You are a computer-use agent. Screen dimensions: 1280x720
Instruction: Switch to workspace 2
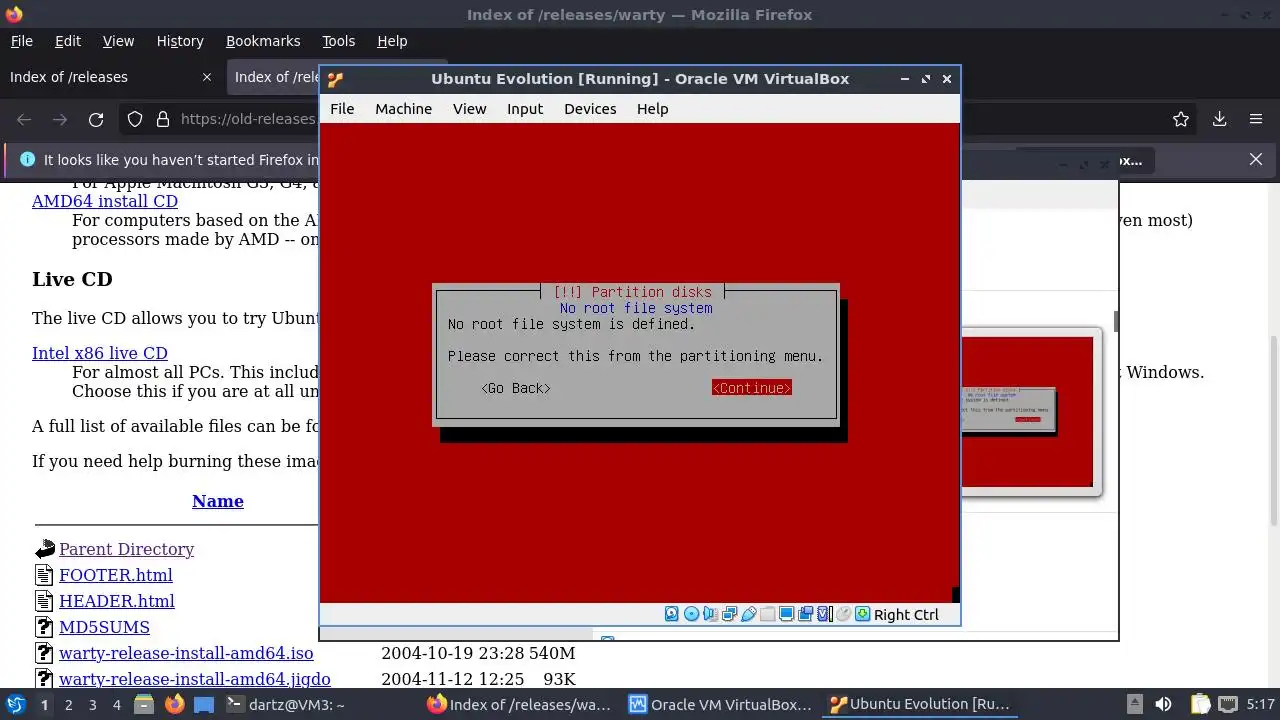(68, 704)
